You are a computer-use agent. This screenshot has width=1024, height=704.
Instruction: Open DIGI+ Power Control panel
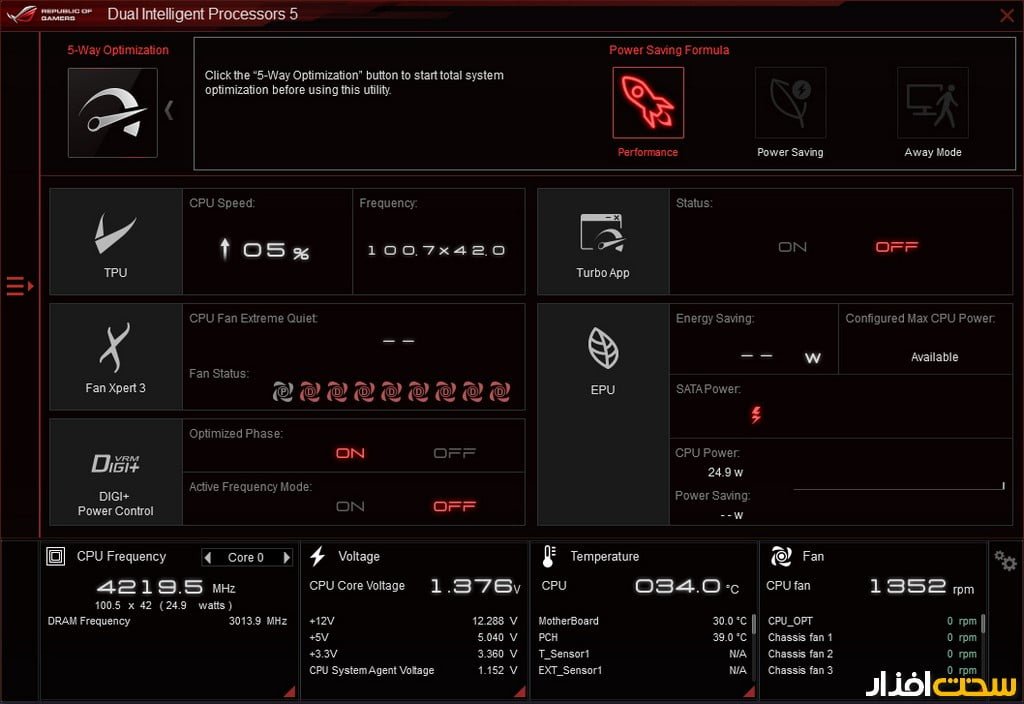116,472
